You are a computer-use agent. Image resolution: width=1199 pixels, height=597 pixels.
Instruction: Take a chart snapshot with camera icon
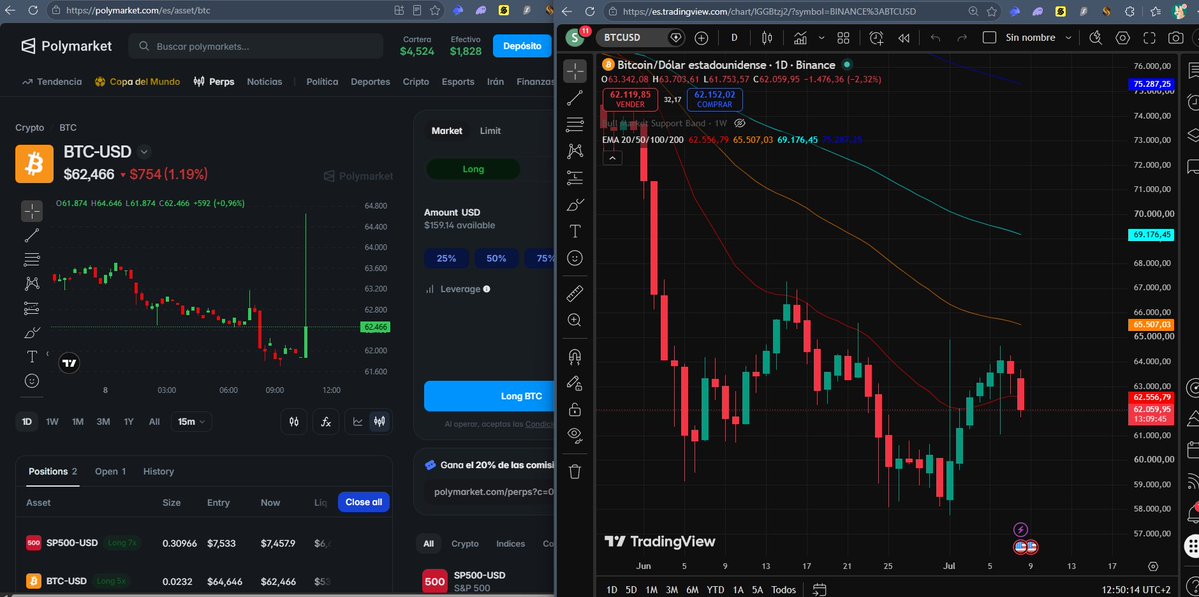click(1176, 37)
